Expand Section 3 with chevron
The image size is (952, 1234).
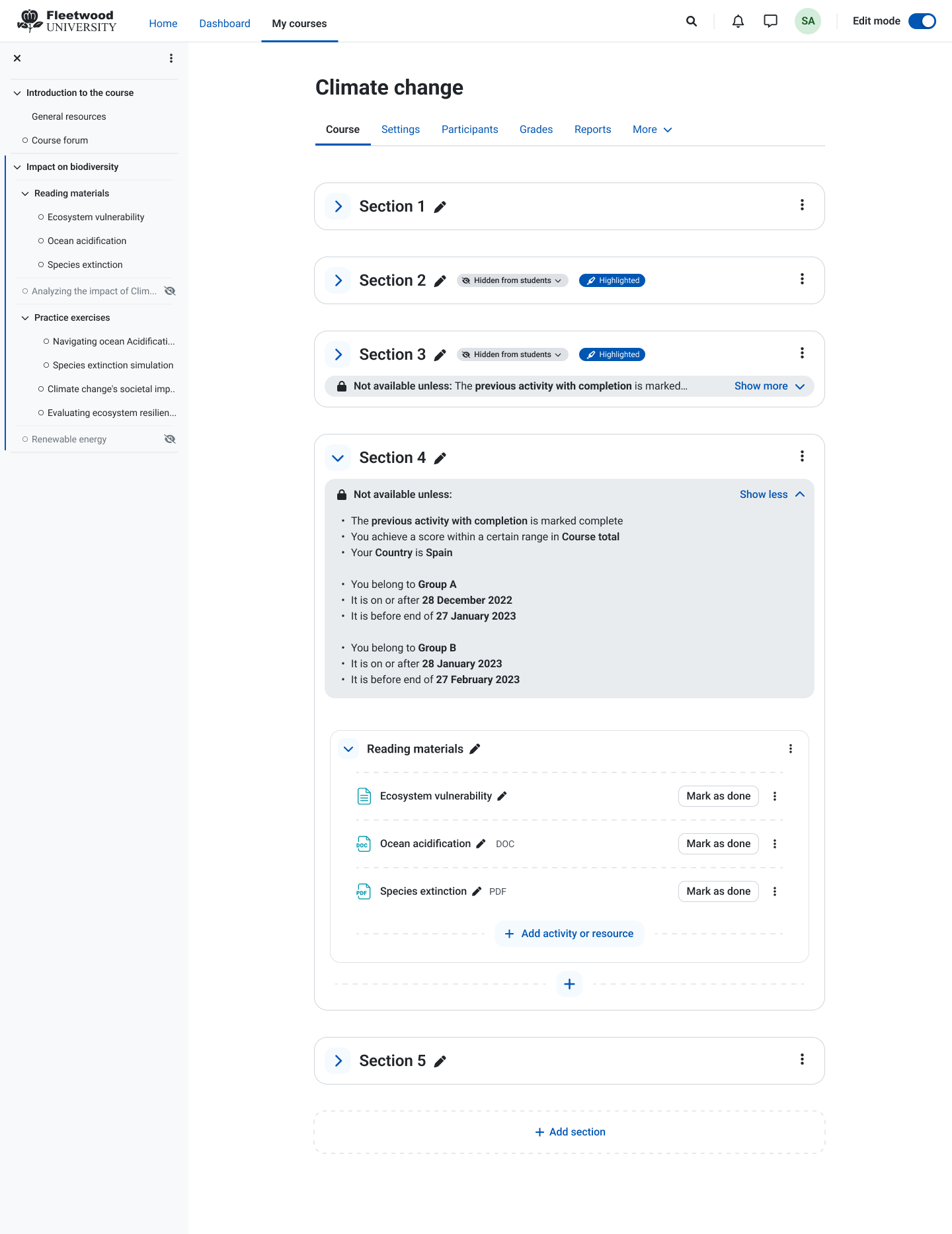(338, 354)
